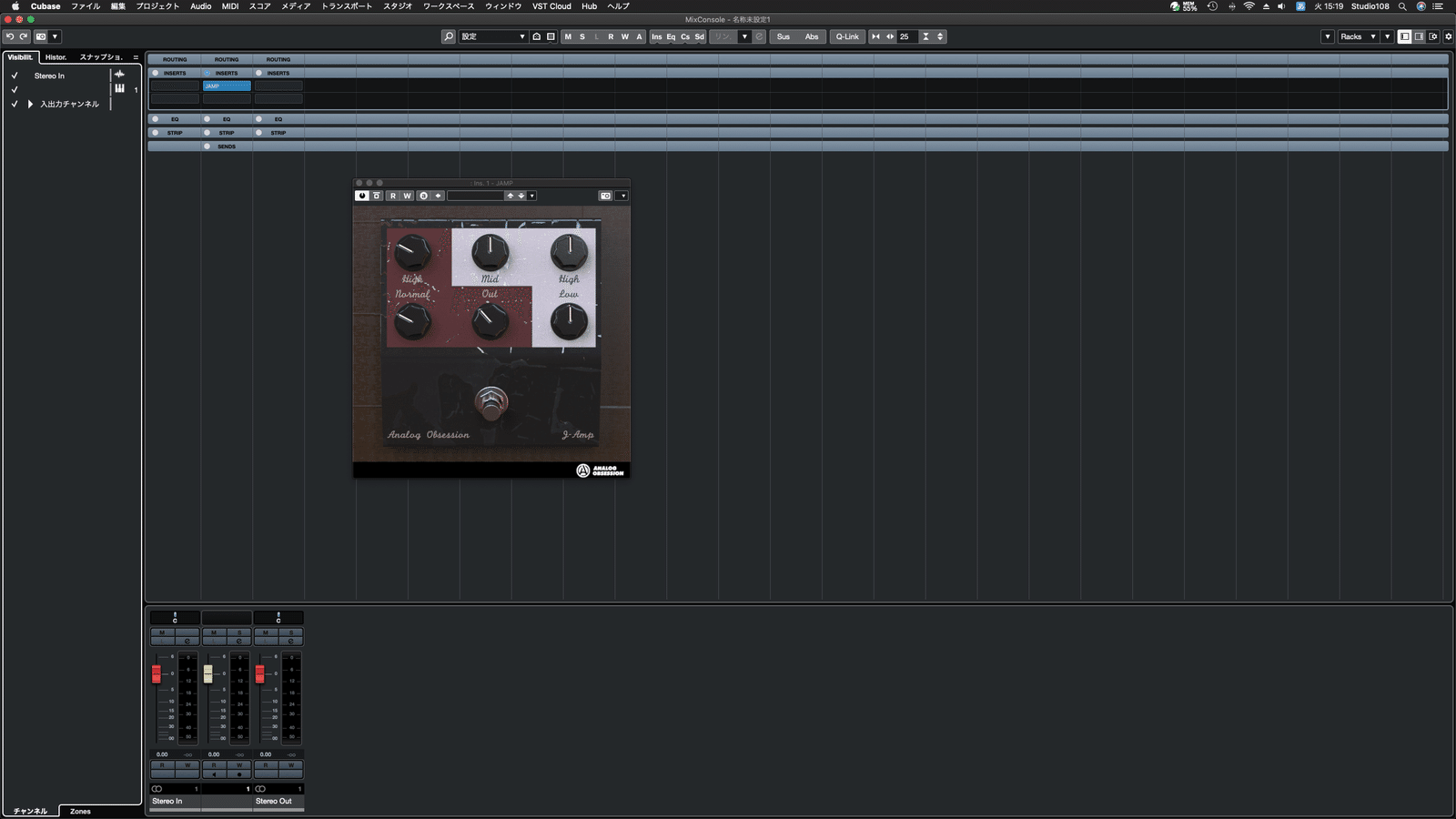Load the next preset with the down arrow
Screen dimensions: 1456x819
[521, 196]
